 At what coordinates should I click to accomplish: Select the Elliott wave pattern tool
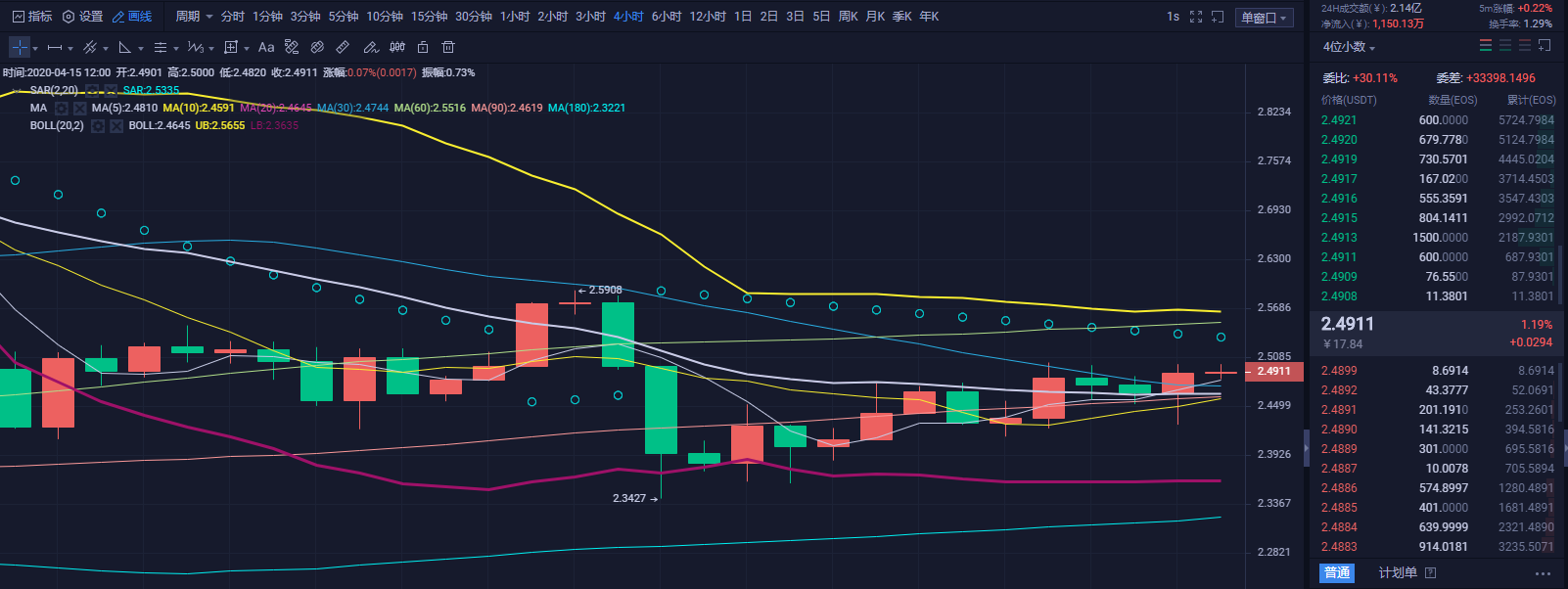[195, 47]
